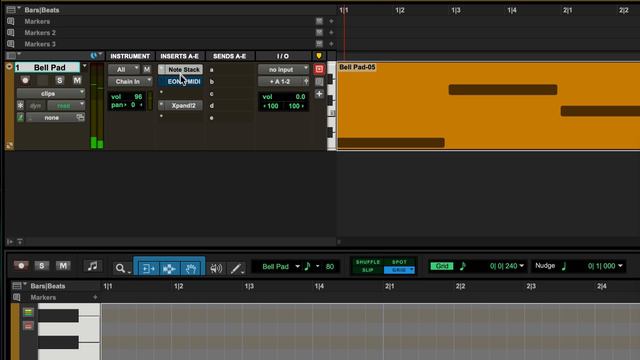The height and width of the screenshot is (360, 640).
Task: Enable SHUFFLE edit mode
Action: (368, 262)
